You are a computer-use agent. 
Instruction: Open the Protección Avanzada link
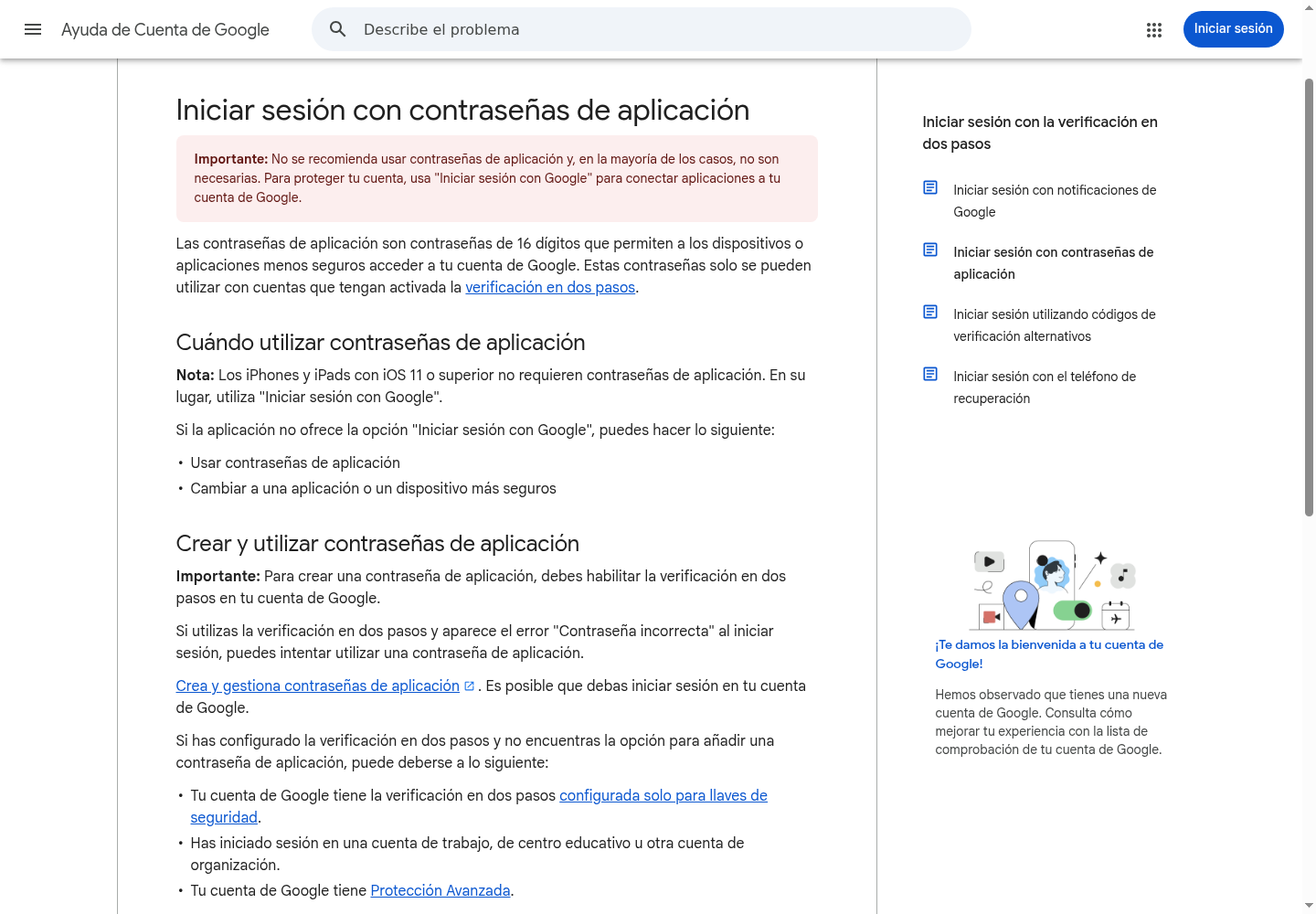pyautogui.click(x=440, y=890)
